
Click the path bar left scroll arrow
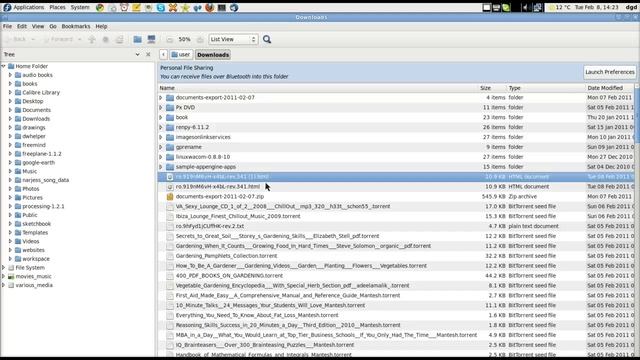(163, 55)
